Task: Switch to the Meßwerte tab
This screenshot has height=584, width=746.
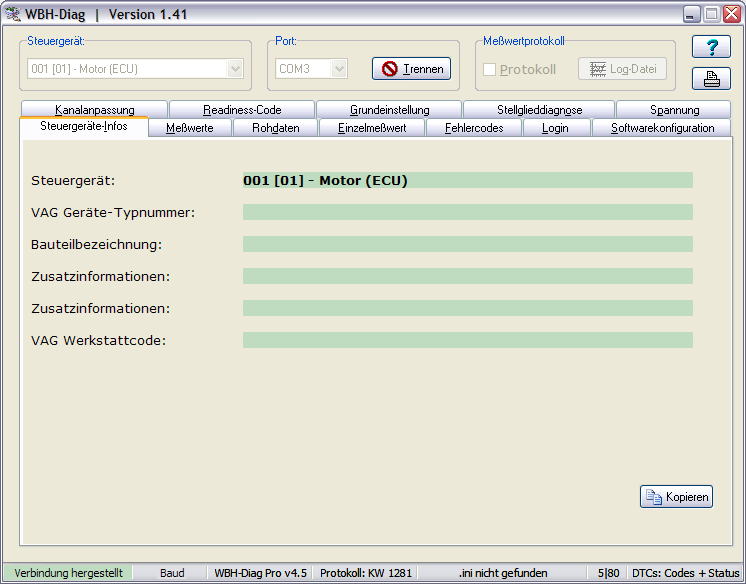Action: point(189,128)
